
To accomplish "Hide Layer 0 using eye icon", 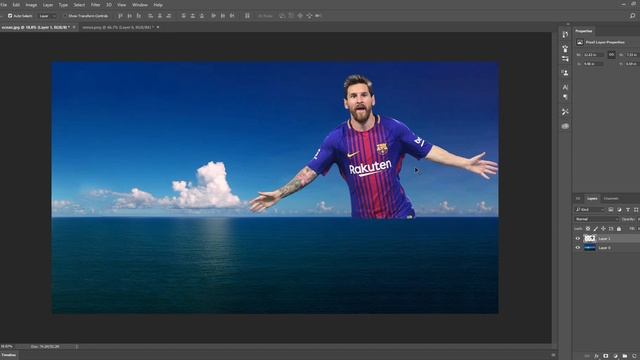I will pos(578,248).
